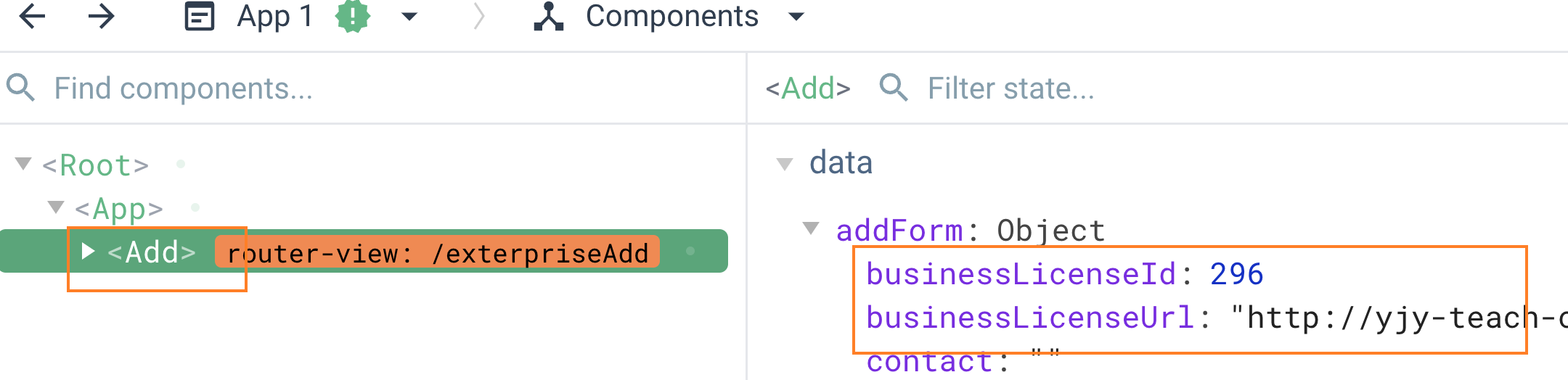
Task: Collapse the addForm object
Action: 811,229
